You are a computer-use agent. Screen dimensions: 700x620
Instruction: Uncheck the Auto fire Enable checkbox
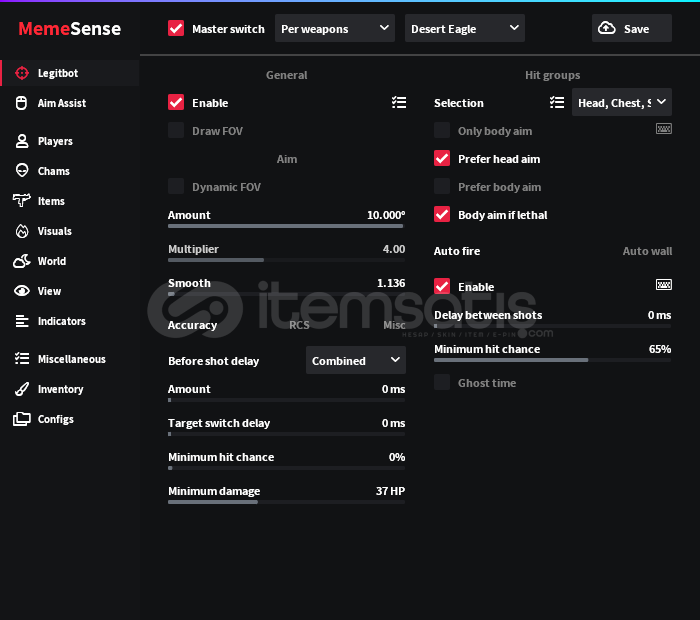tap(442, 286)
